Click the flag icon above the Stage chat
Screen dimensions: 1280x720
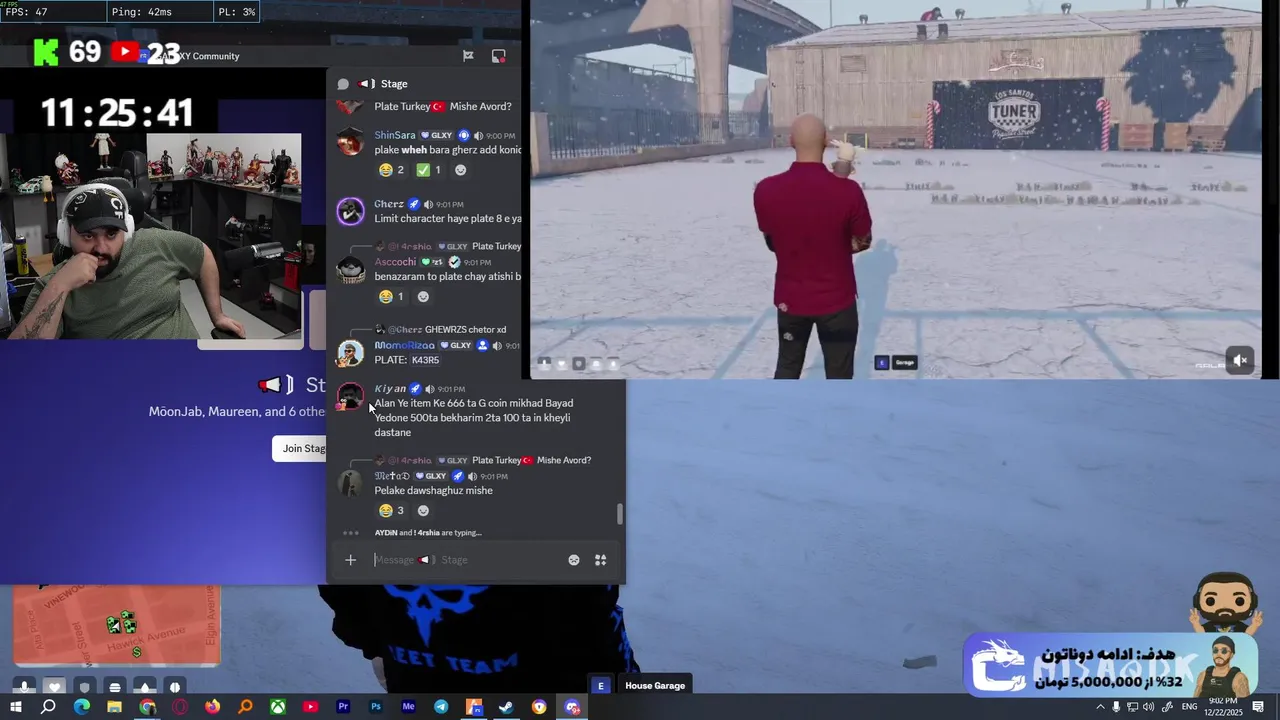[468, 56]
